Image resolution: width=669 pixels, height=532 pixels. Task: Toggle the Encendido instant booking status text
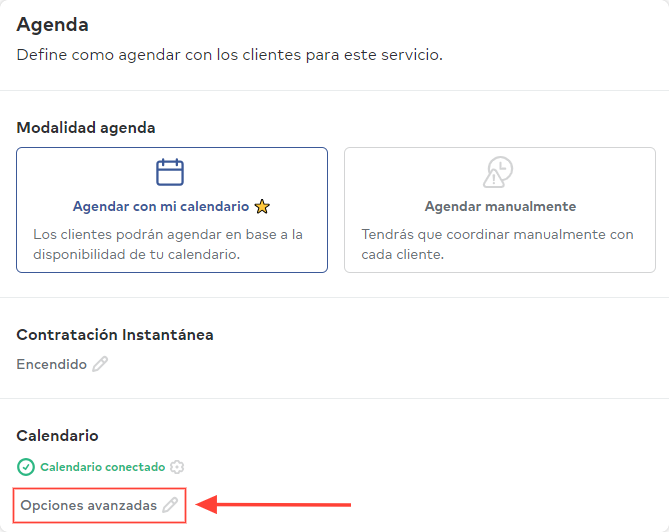coord(52,364)
